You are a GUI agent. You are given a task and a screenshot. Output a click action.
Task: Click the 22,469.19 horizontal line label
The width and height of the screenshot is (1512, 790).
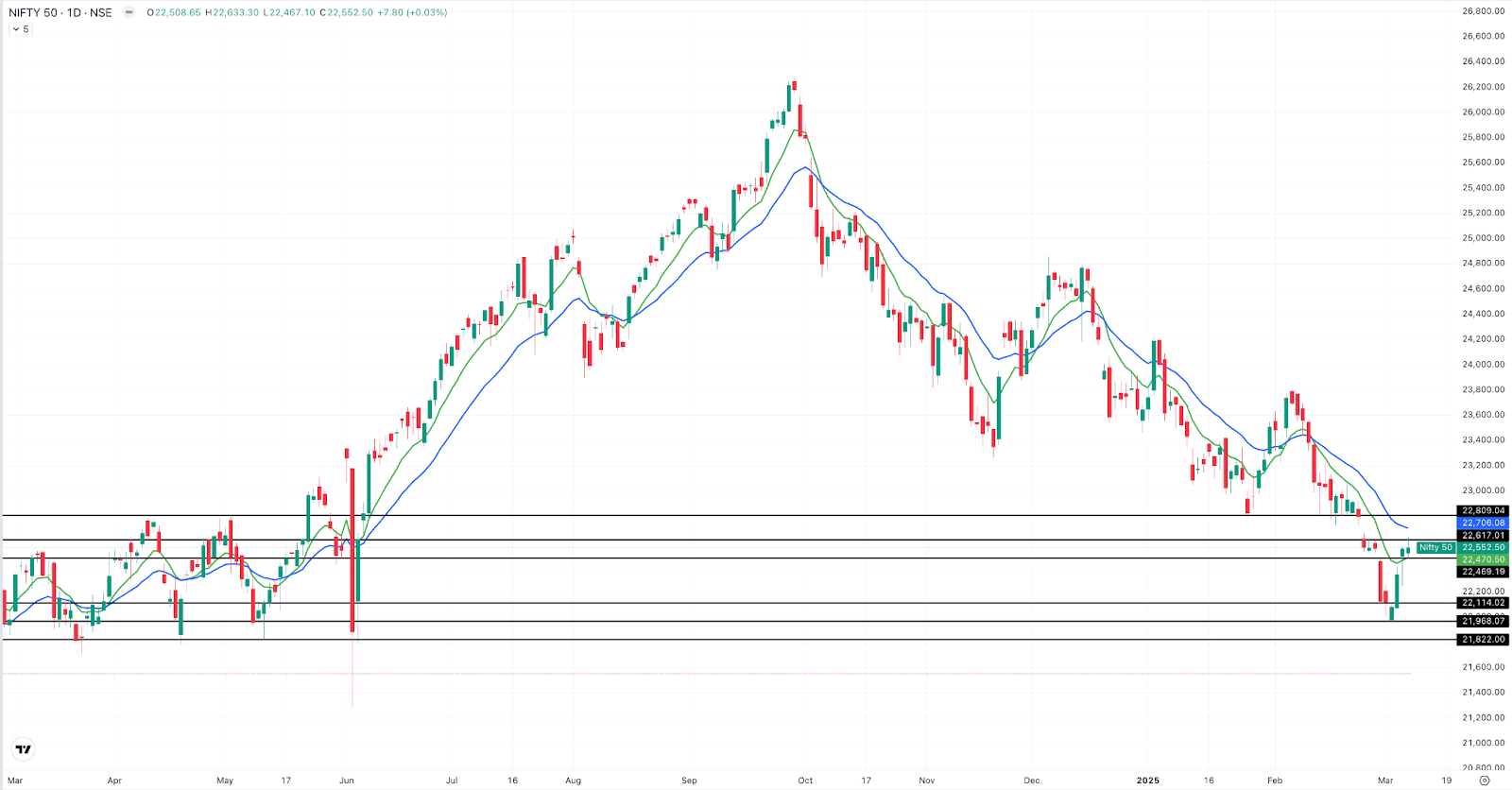1483,572
